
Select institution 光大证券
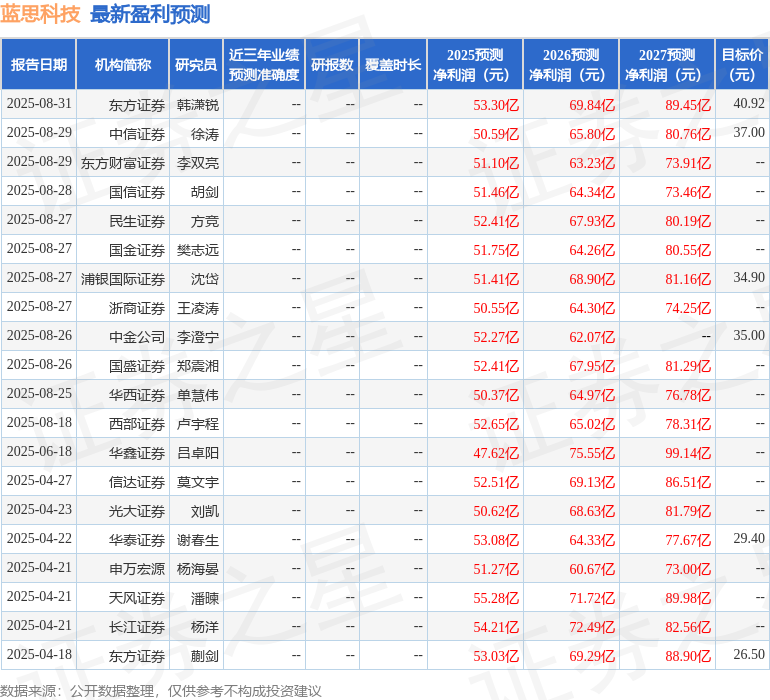[x=137, y=511]
